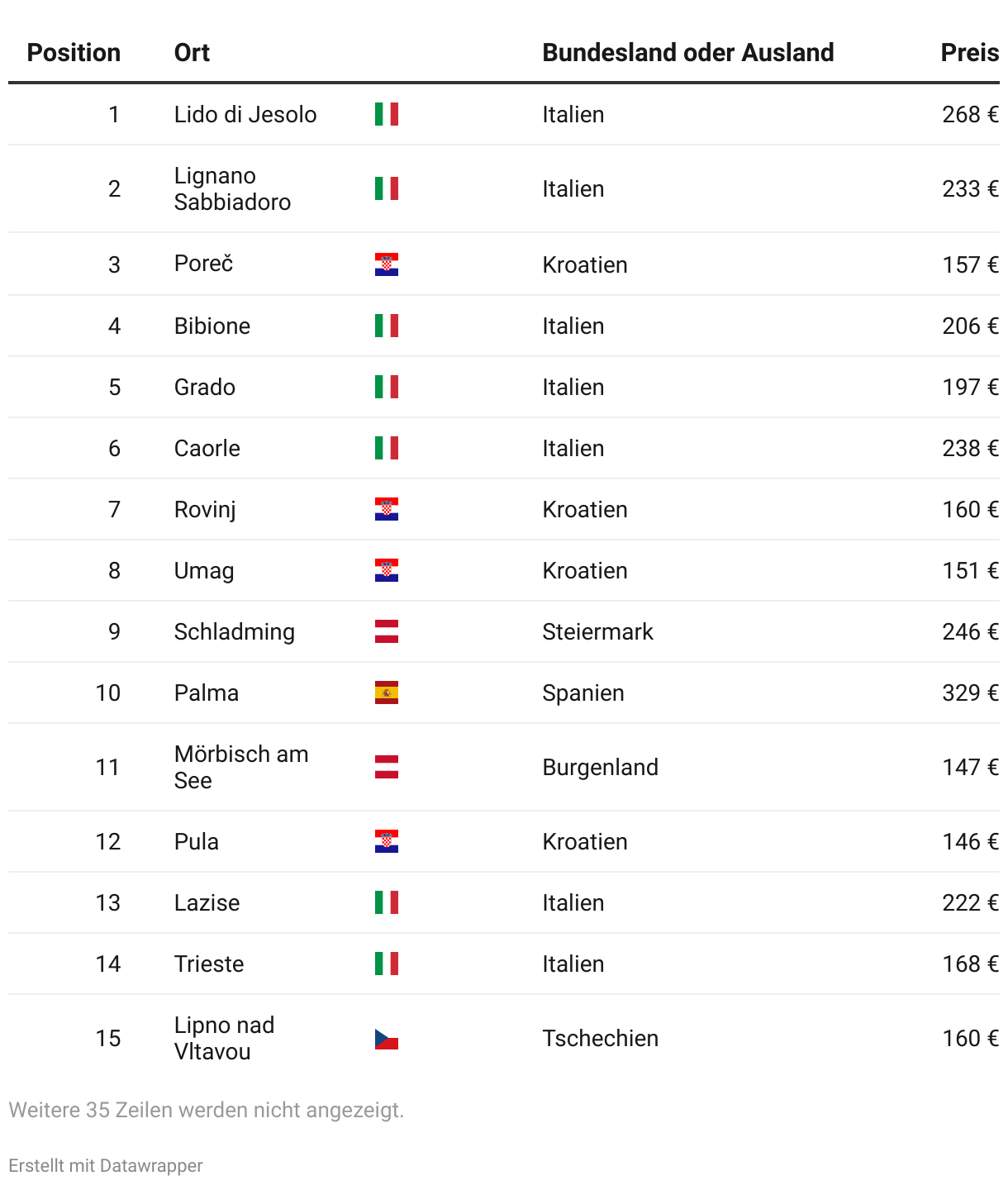
Task: Select the Caorle row place name
Action: pyautogui.click(x=207, y=448)
